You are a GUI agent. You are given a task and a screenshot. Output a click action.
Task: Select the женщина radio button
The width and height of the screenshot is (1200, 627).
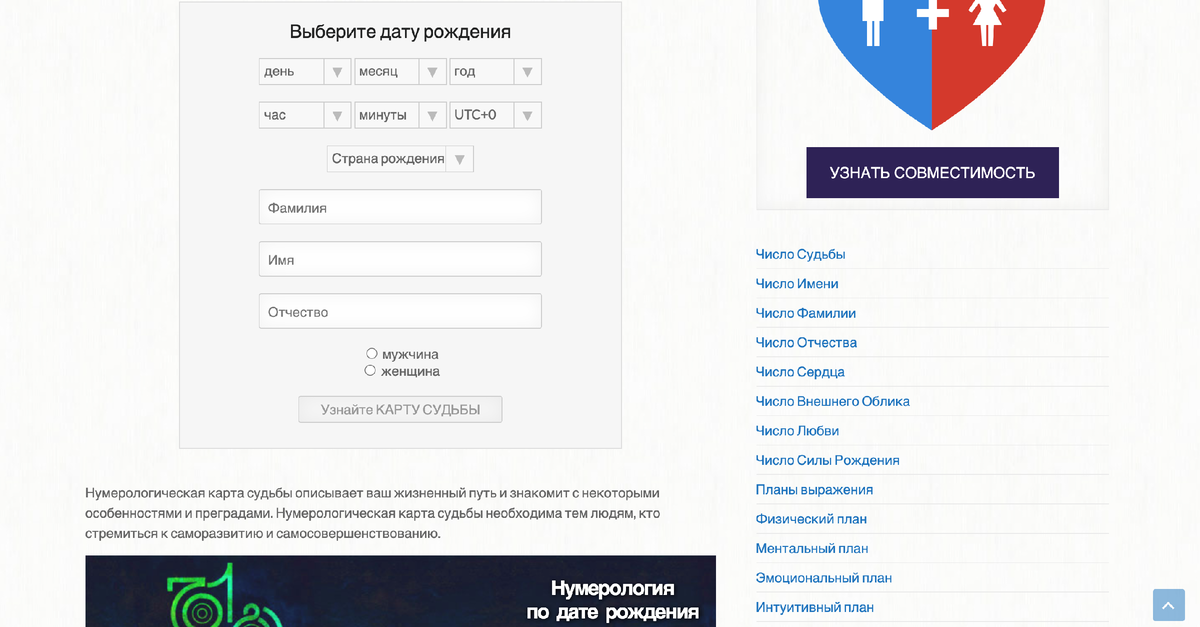[370, 371]
